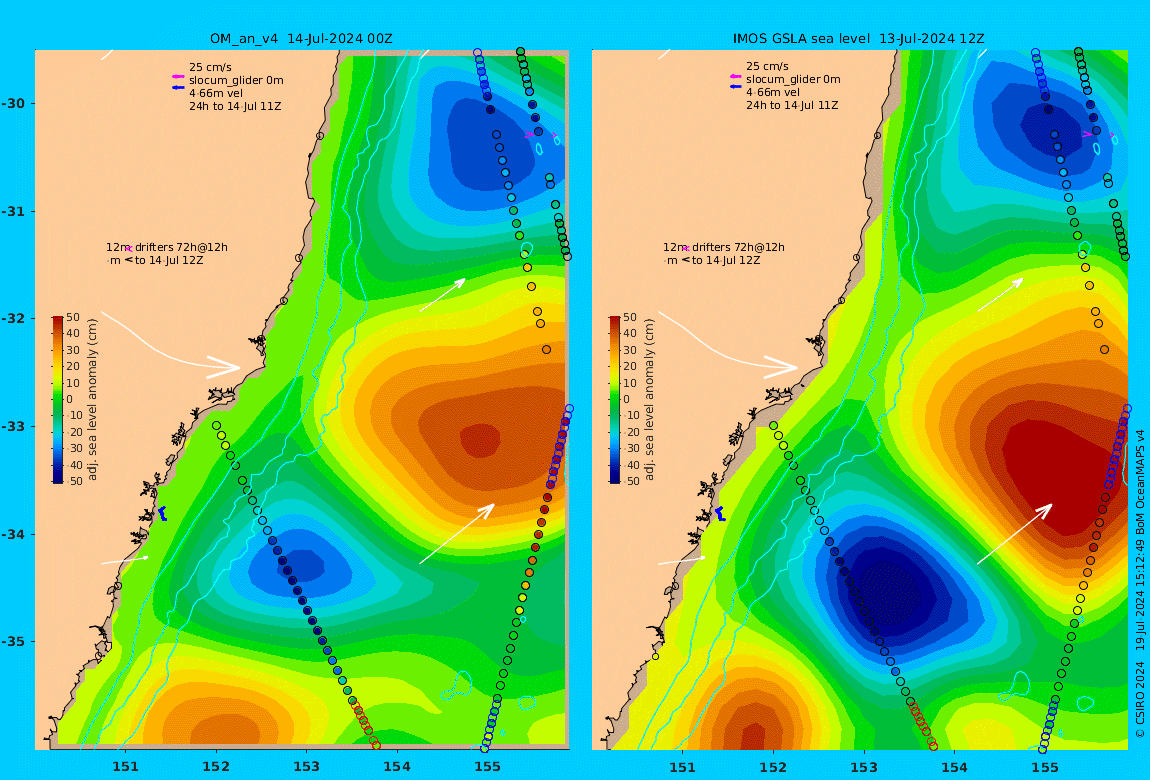
Task: Select '25 cm/s' scale label in right panel
Action: [x=767, y=66]
